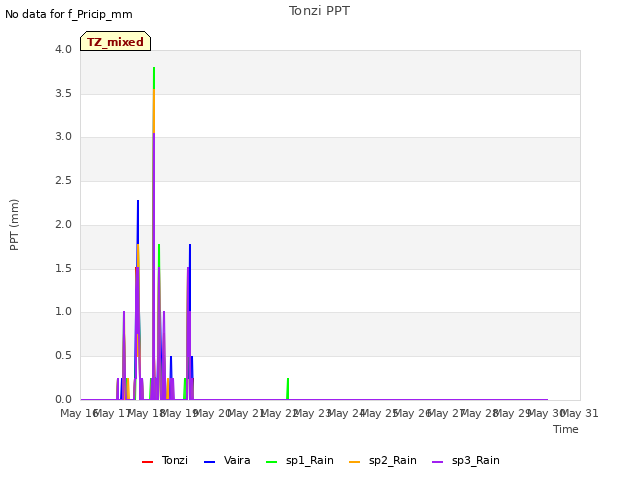The image size is (640, 480).
Task: Click the red Tonzi legend color marker
Action: [x=147, y=462]
